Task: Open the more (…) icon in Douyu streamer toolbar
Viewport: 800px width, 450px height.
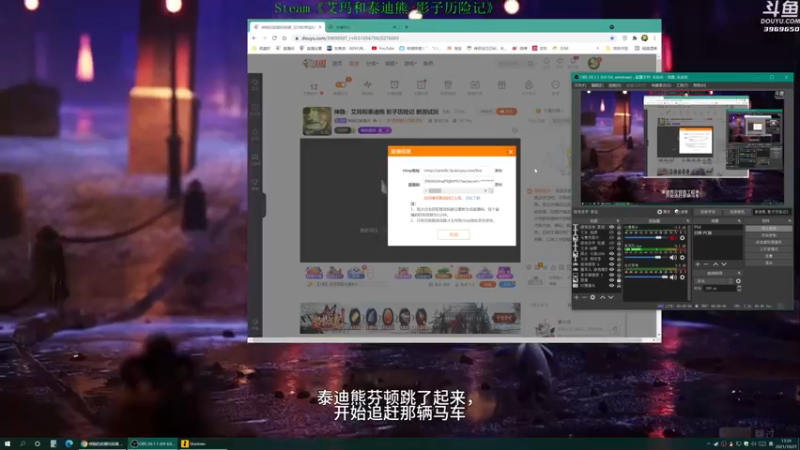Action: pyautogui.click(x=556, y=85)
